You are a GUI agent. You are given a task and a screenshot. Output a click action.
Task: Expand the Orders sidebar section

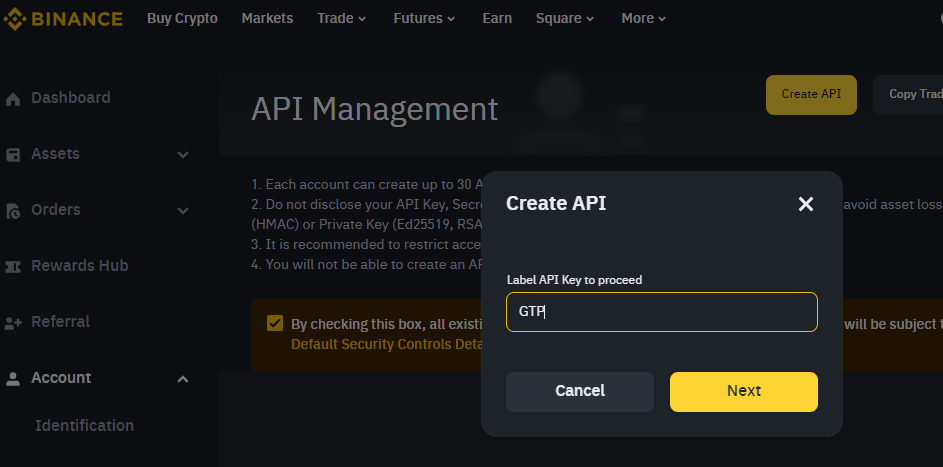point(183,211)
